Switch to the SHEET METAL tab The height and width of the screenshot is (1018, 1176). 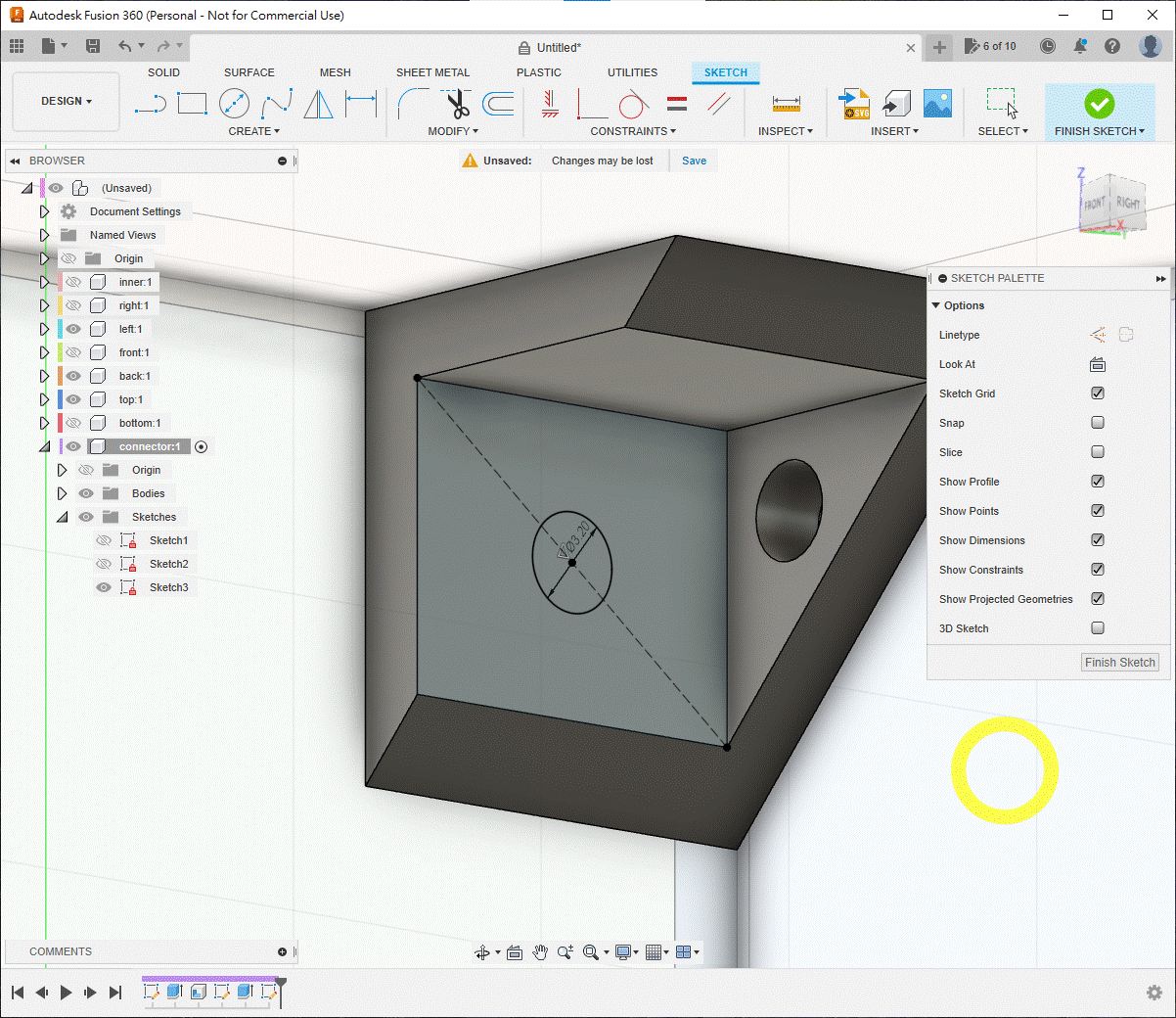[432, 72]
